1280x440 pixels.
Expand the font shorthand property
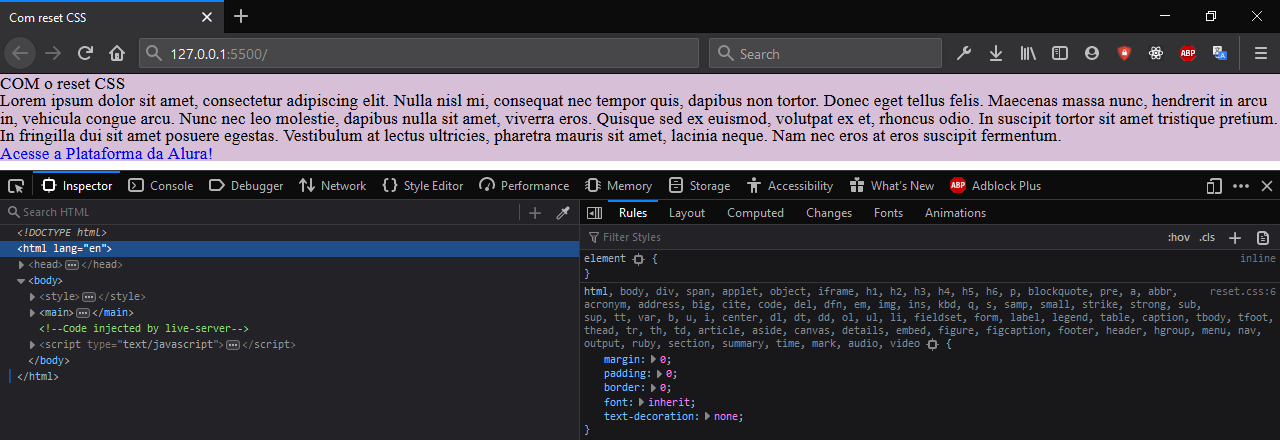[642, 401]
